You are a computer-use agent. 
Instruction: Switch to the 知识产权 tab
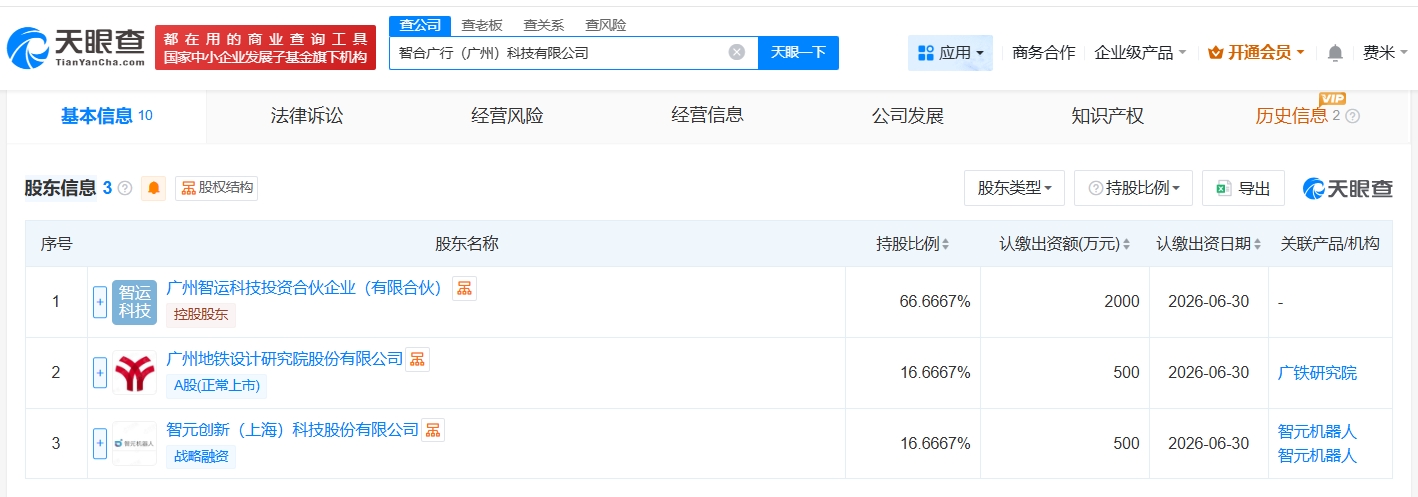pos(1107,116)
